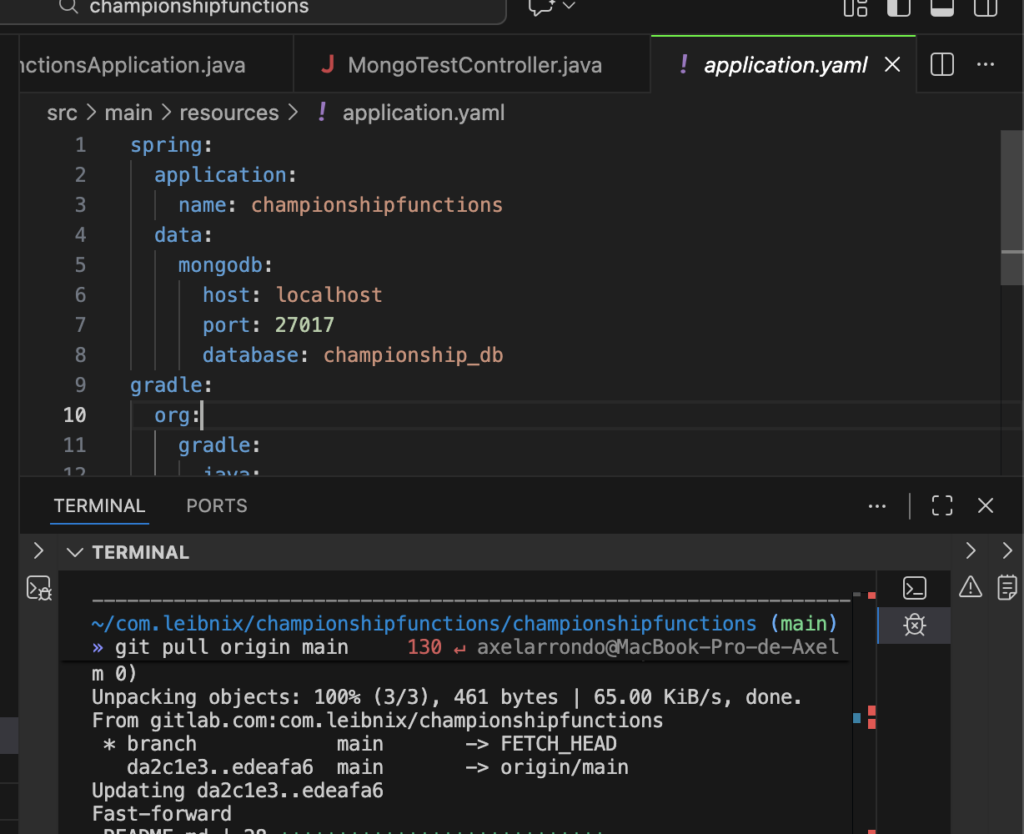Select the debug terminal instance in list
Viewport: 1024px width, 834px height.
(914, 626)
